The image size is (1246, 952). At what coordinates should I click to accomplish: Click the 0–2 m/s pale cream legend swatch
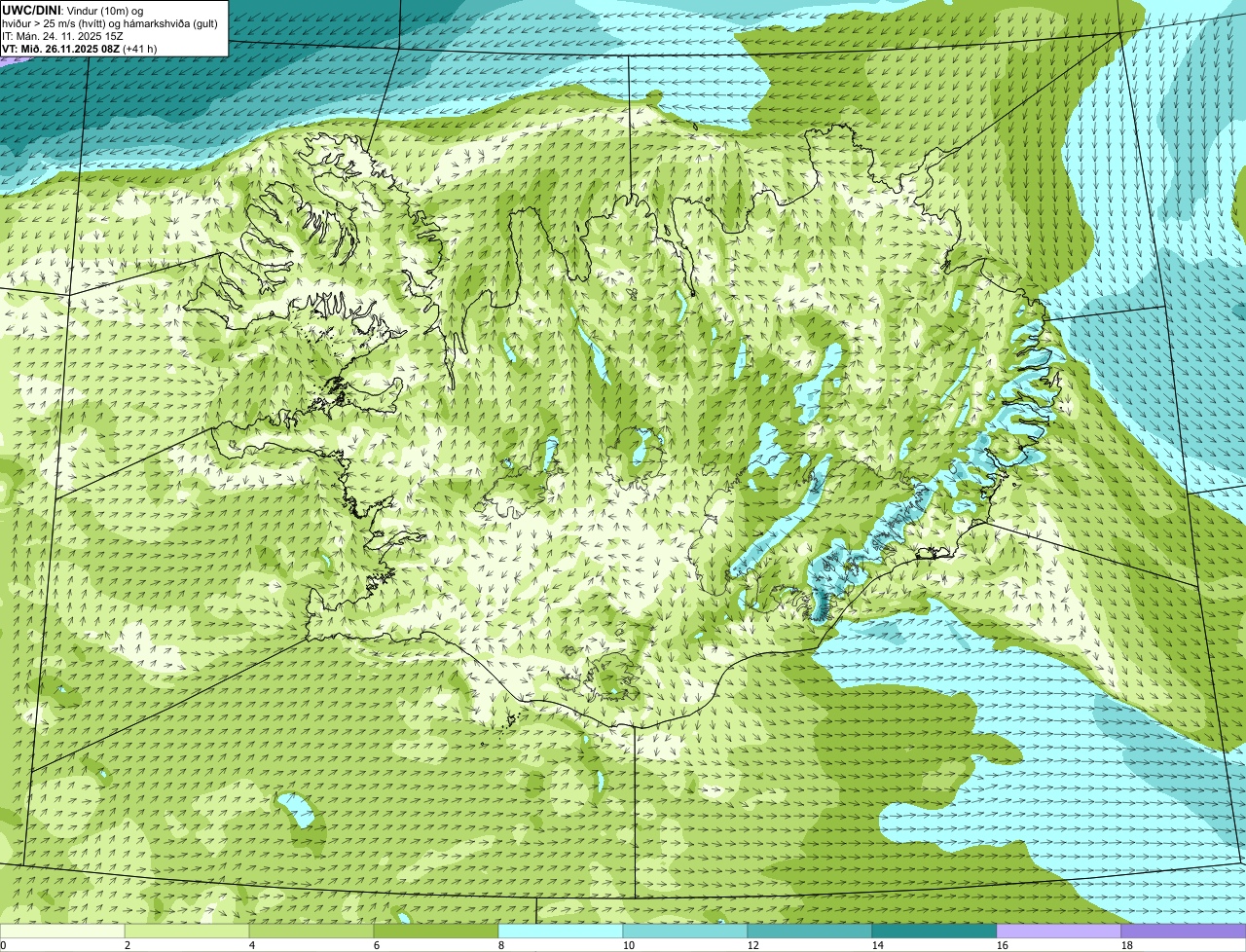62,931
